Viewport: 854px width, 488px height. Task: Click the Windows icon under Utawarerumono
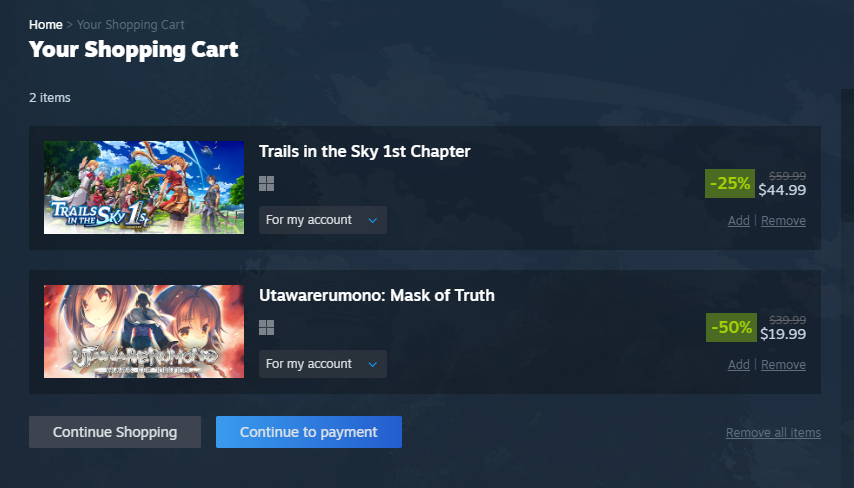click(x=266, y=327)
